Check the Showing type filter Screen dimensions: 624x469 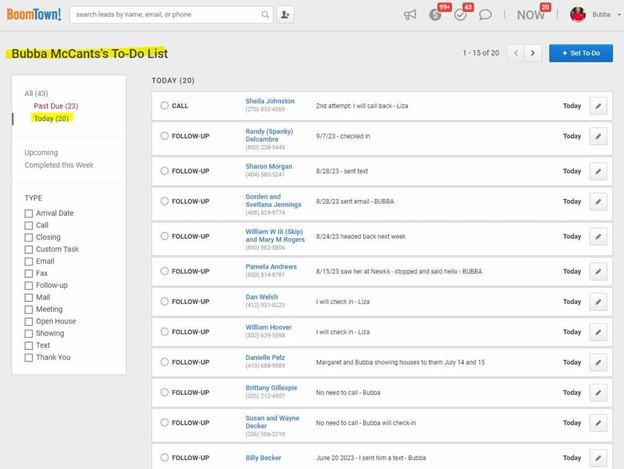click(29, 333)
